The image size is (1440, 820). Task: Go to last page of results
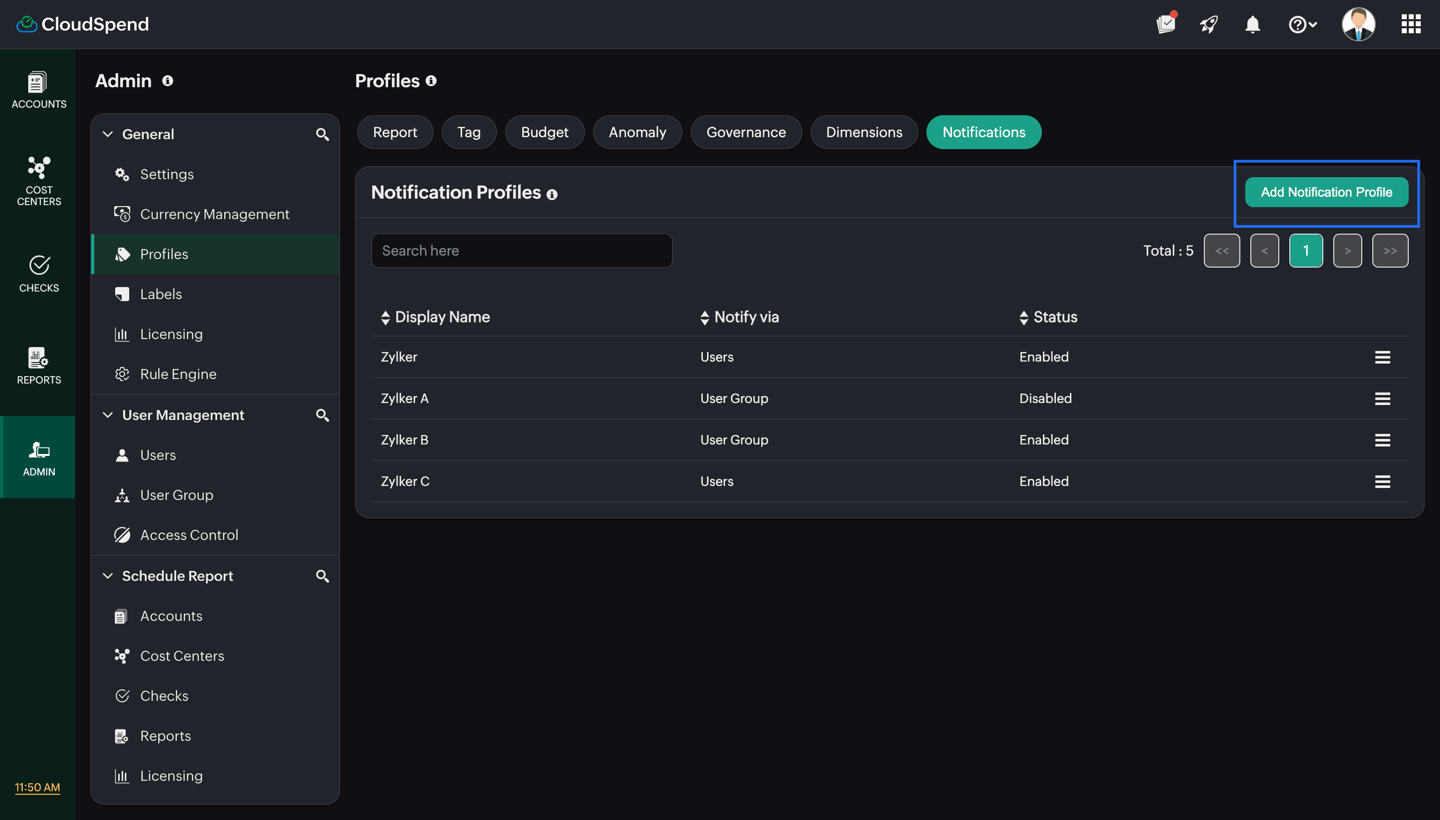(1390, 251)
